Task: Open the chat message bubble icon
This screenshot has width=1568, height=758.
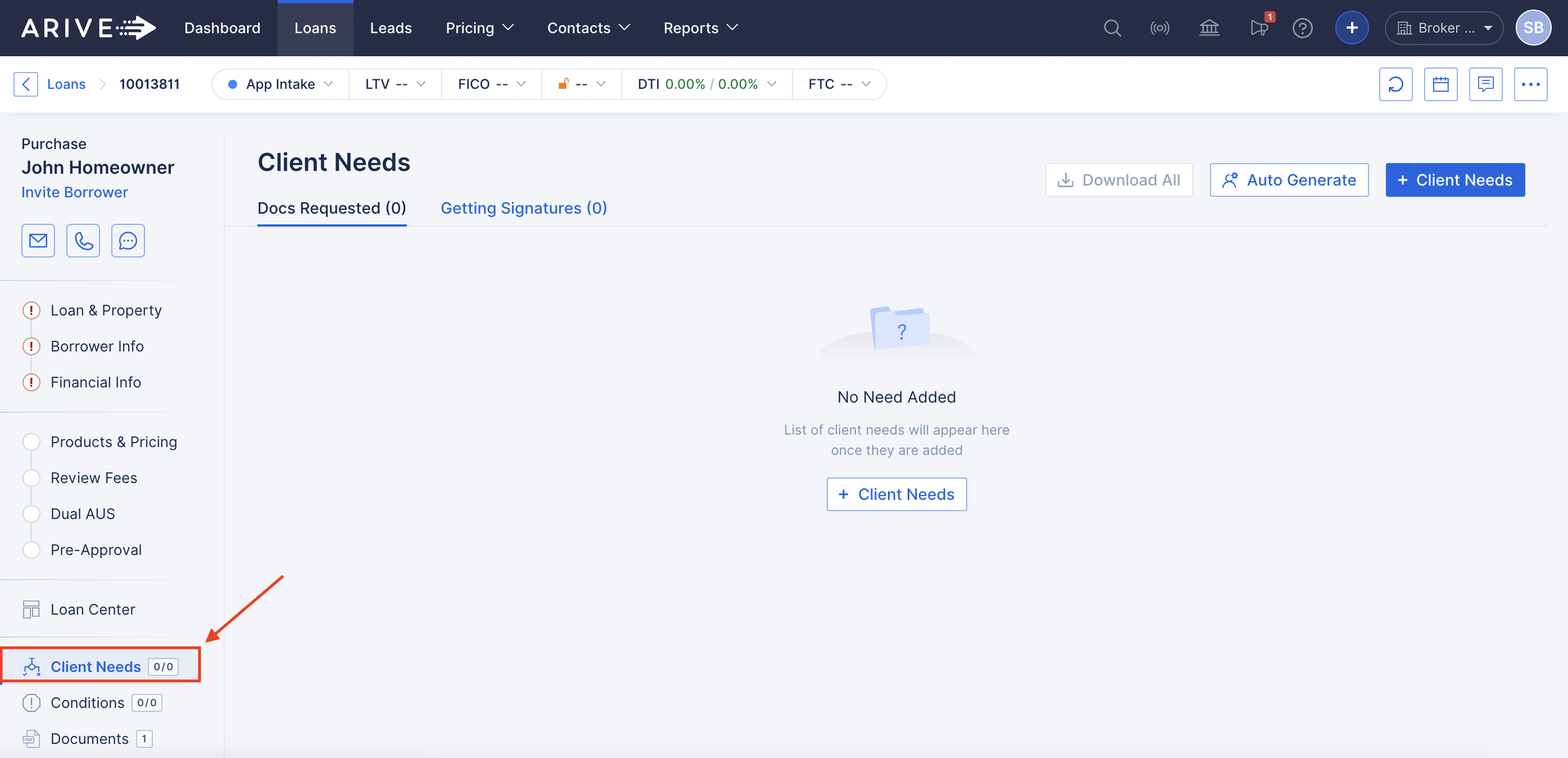Action: coord(128,241)
